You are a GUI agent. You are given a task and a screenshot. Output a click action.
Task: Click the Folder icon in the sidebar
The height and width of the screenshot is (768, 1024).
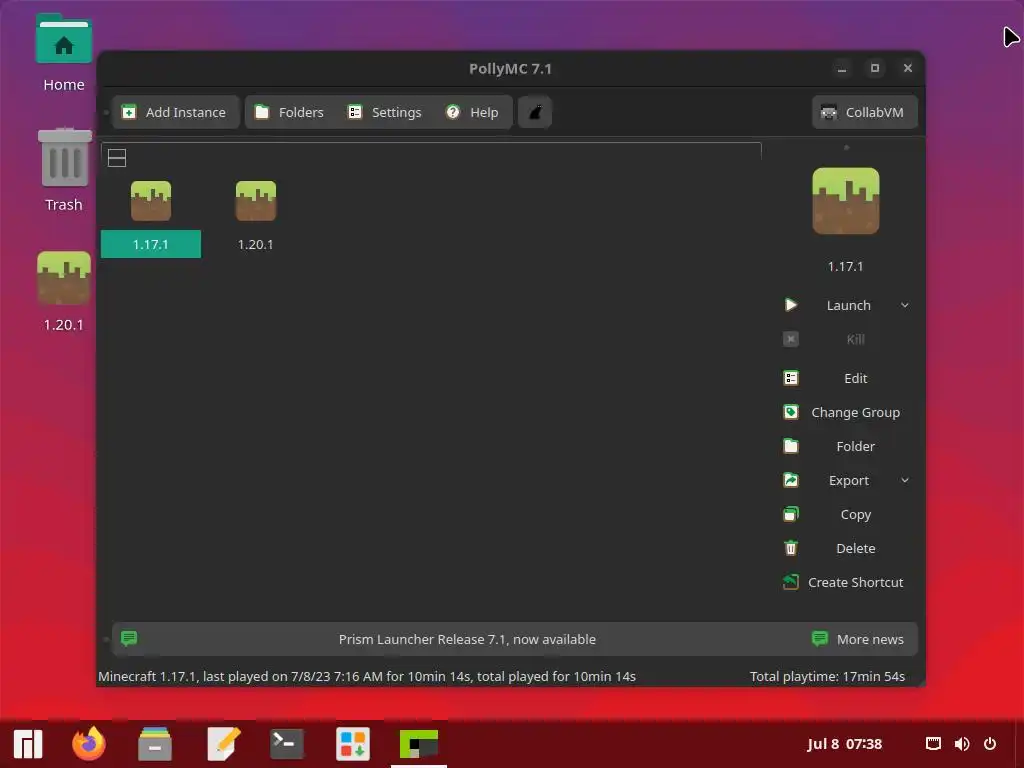791,446
